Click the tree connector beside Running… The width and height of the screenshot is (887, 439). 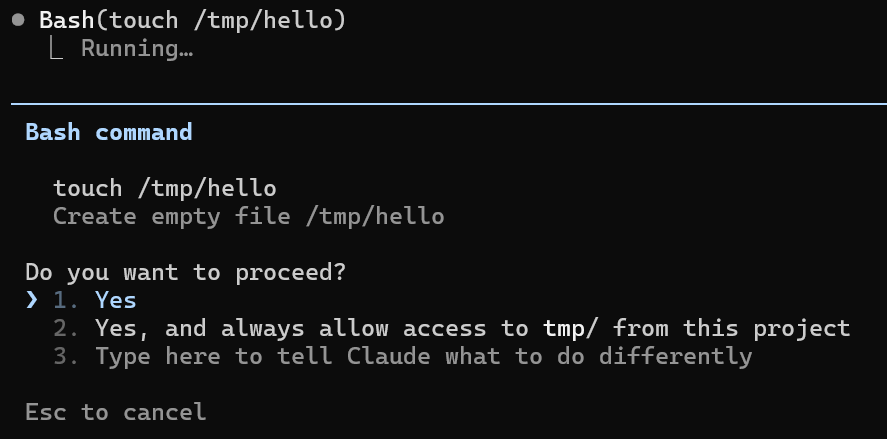pos(56,49)
